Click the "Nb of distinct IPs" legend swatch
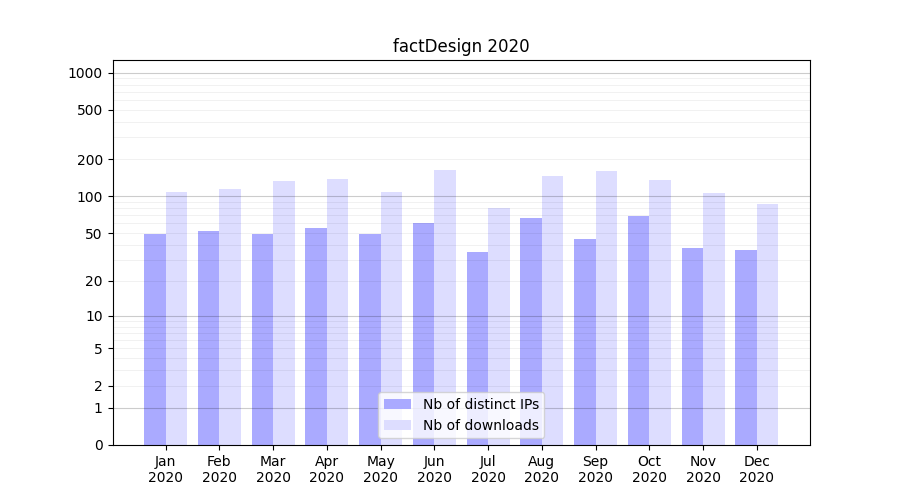 [x=397, y=404]
